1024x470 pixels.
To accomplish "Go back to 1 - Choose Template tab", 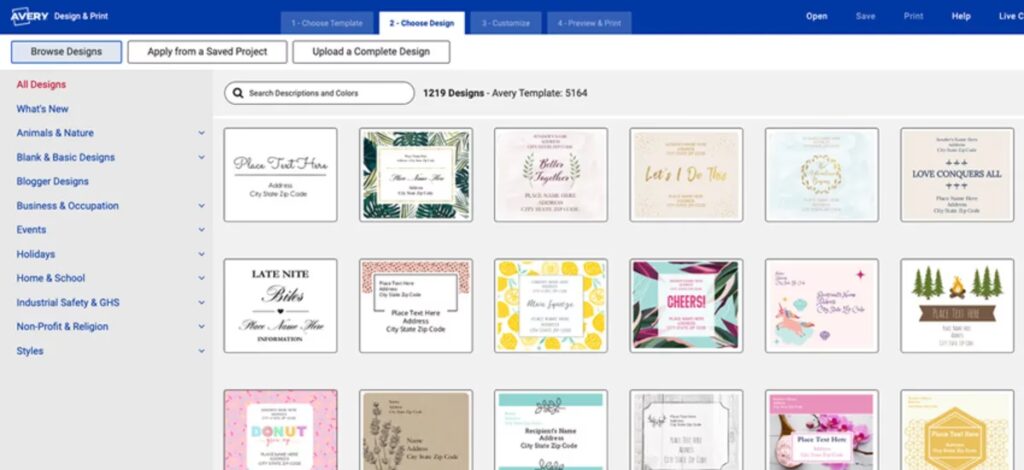I will 328,23.
